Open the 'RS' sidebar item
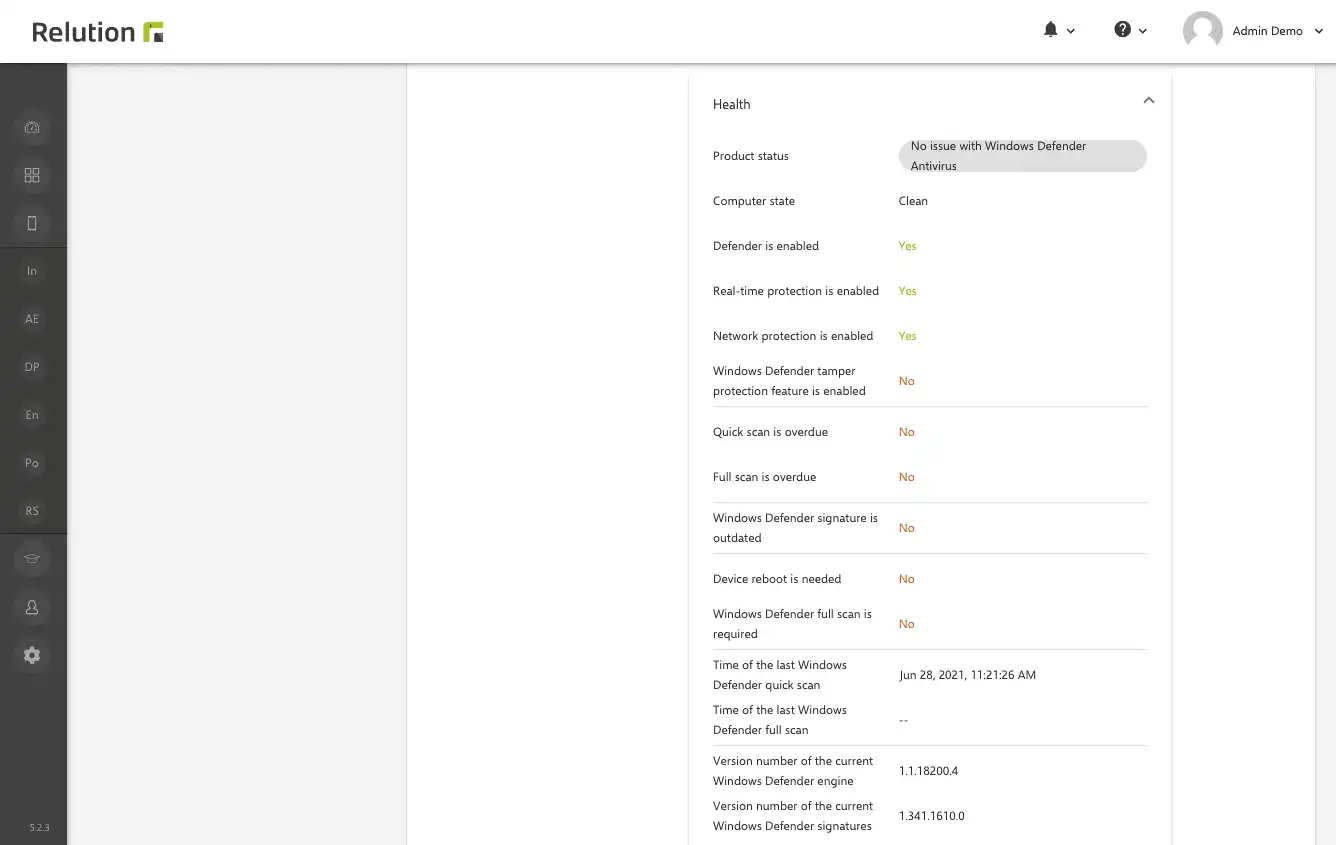Image resolution: width=1336 pixels, height=845 pixels. click(x=32, y=511)
